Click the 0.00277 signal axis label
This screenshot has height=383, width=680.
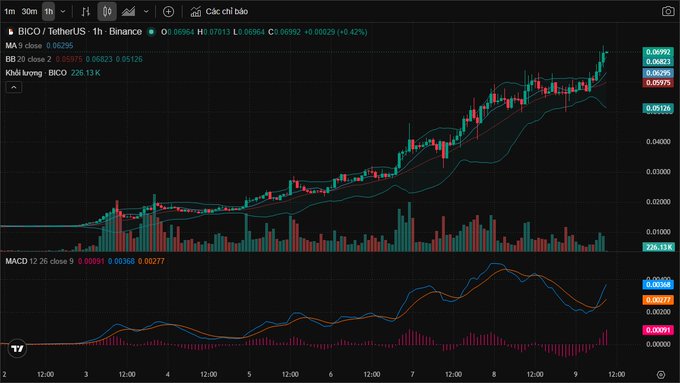coord(658,300)
